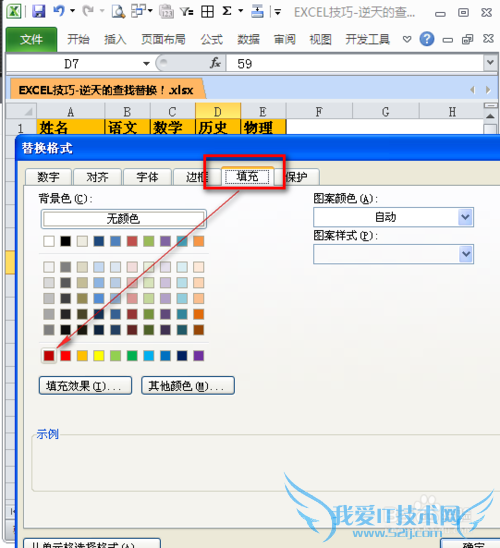Screen dimensions: 500x548
Task: Open the 视图 View ribbon tab
Action: point(320,39)
